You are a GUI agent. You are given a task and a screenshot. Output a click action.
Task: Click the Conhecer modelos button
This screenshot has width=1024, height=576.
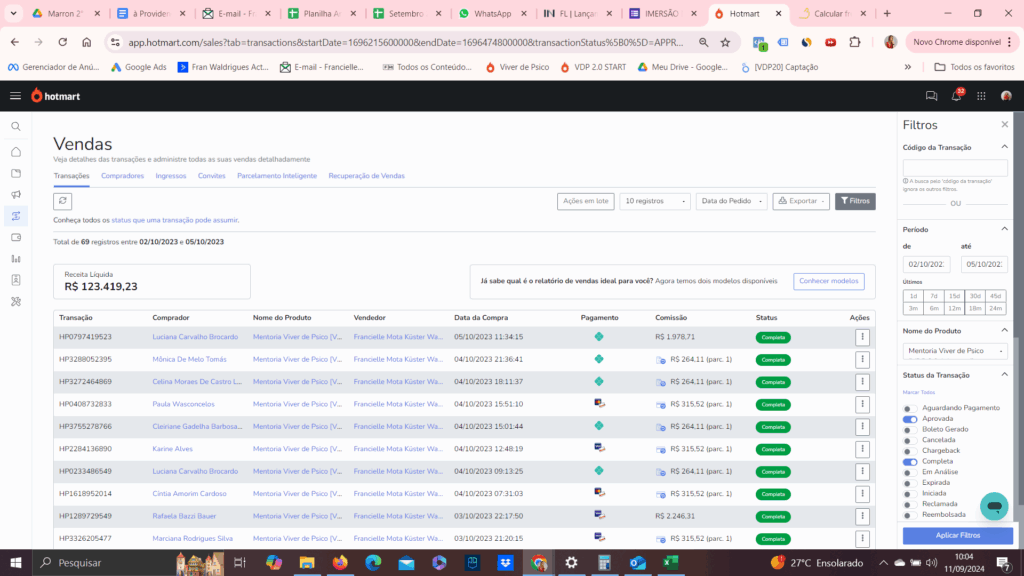pos(829,281)
